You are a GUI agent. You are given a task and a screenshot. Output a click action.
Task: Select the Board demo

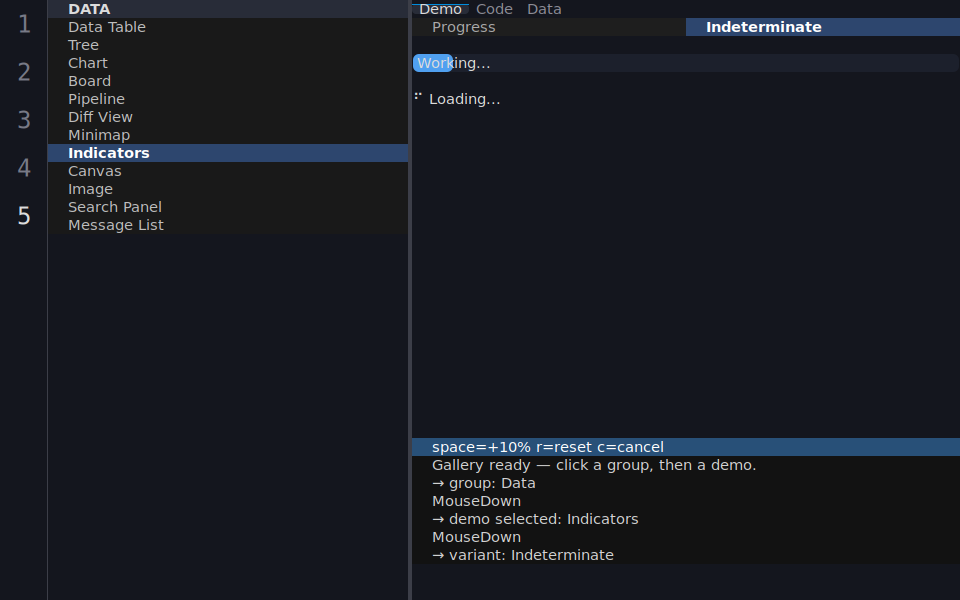228,81
